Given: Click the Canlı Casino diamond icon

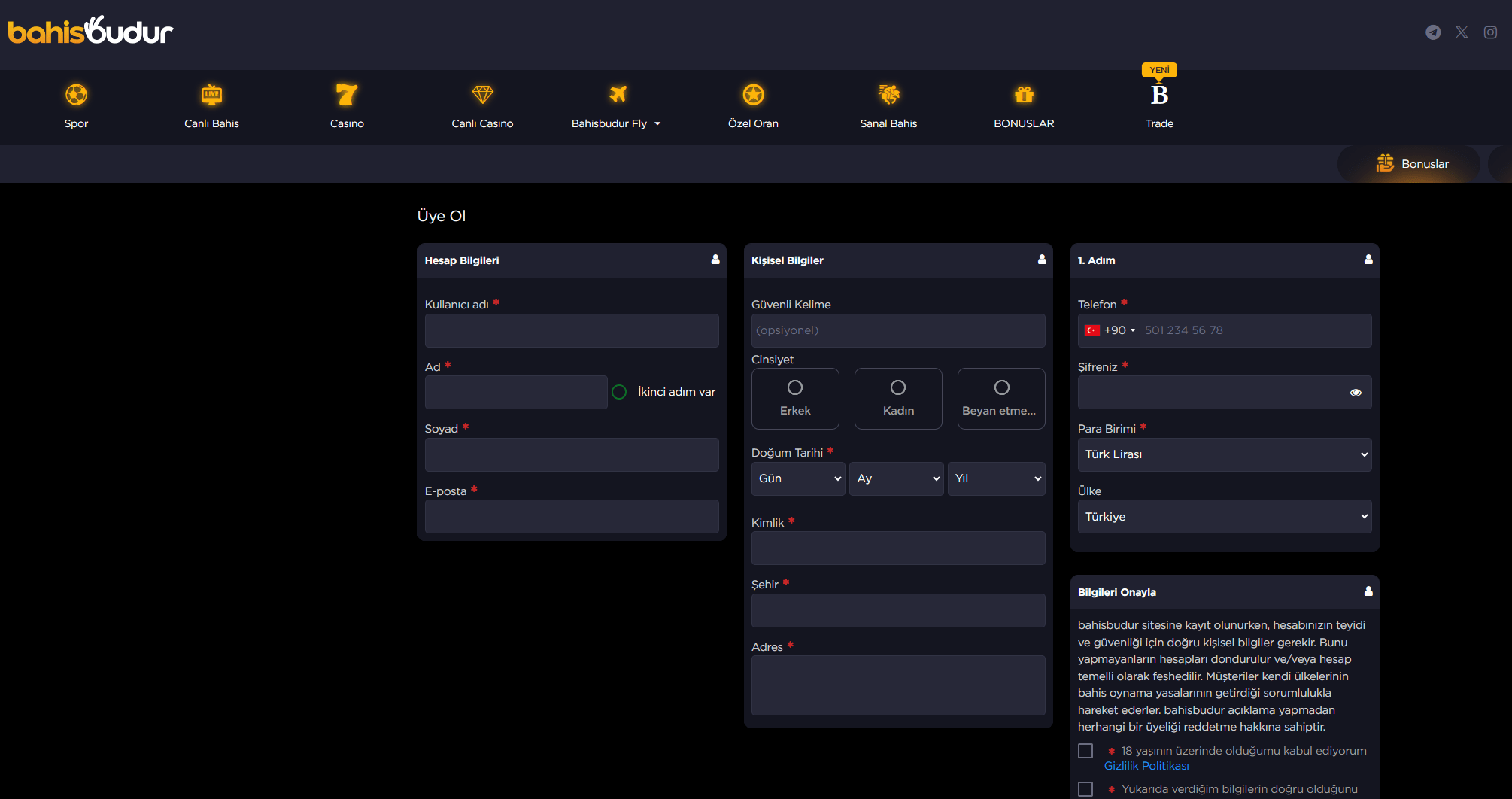Looking at the screenshot, I should [x=482, y=95].
